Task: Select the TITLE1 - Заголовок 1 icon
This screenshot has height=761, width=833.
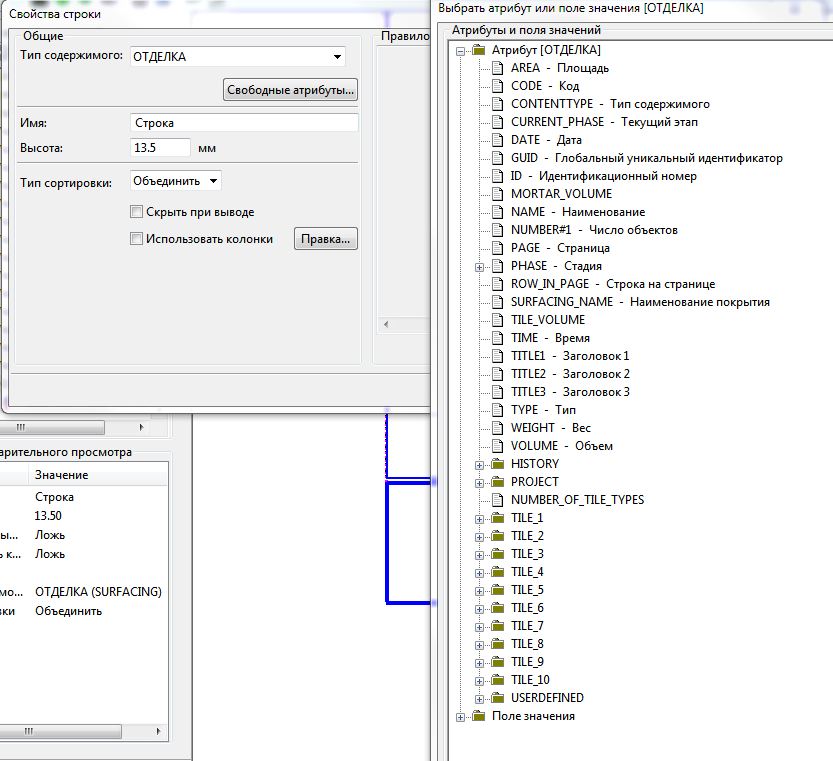Action: pyautogui.click(x=497, y=356)
